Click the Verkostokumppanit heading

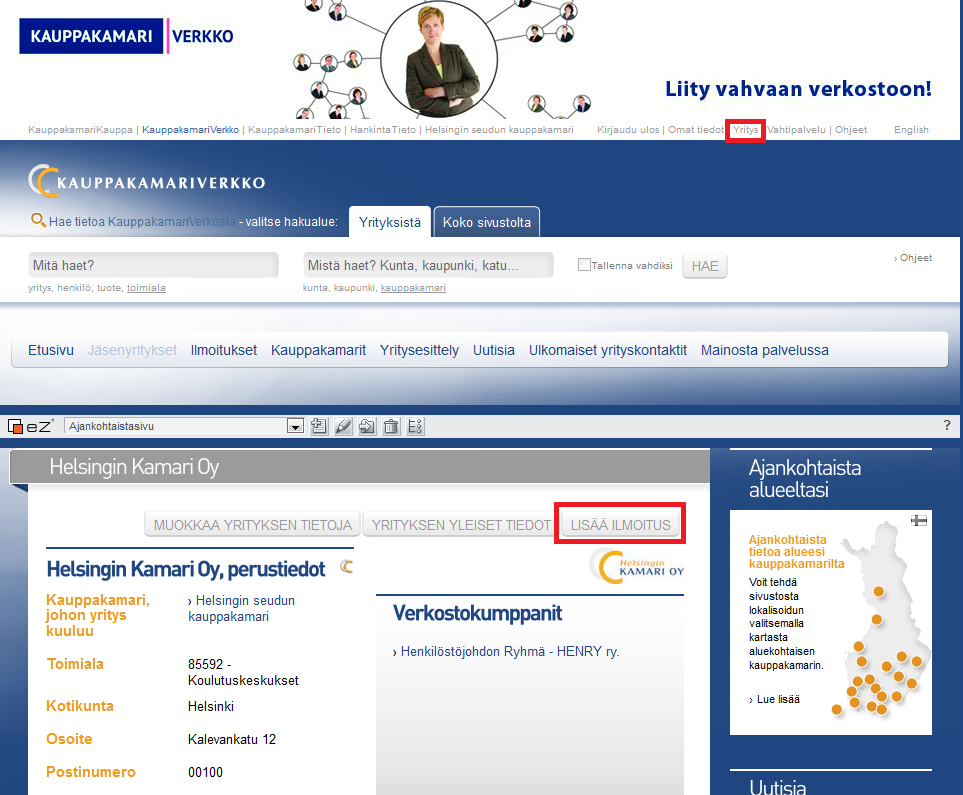point(477,613)
